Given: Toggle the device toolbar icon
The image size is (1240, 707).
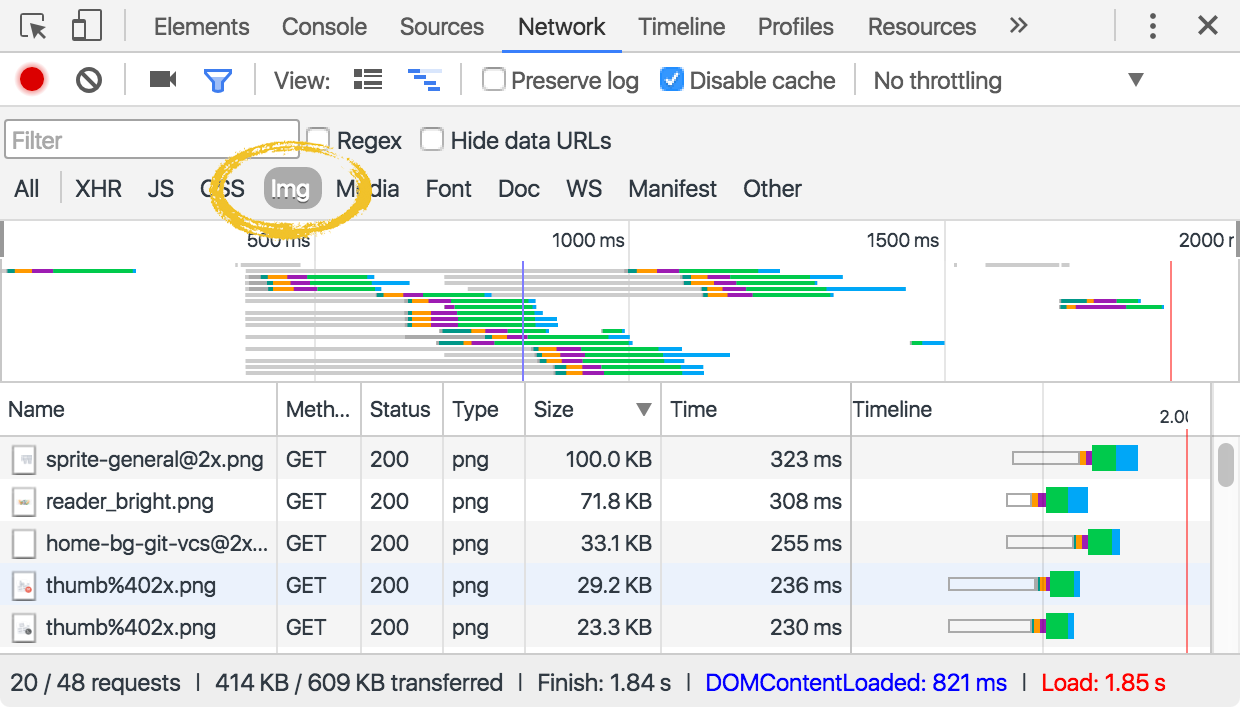Looking at the screenshot, I should point(86,26).
